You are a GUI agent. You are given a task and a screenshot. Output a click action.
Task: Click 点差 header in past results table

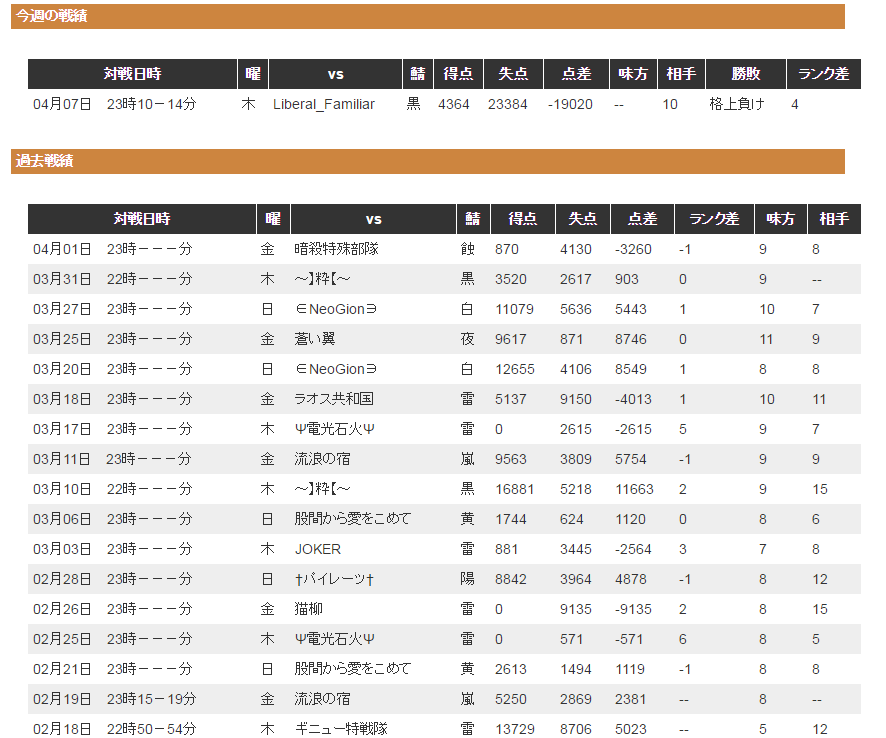642,219
